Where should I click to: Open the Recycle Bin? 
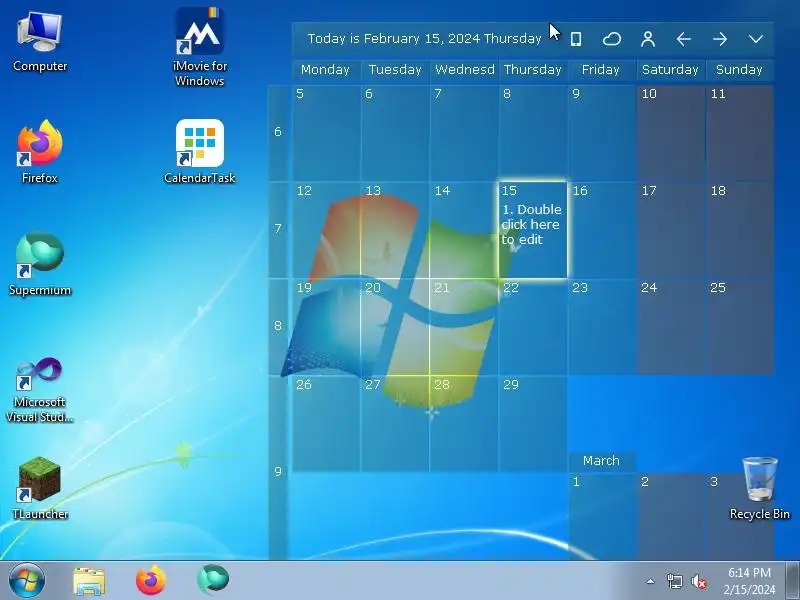click(760, 488)
